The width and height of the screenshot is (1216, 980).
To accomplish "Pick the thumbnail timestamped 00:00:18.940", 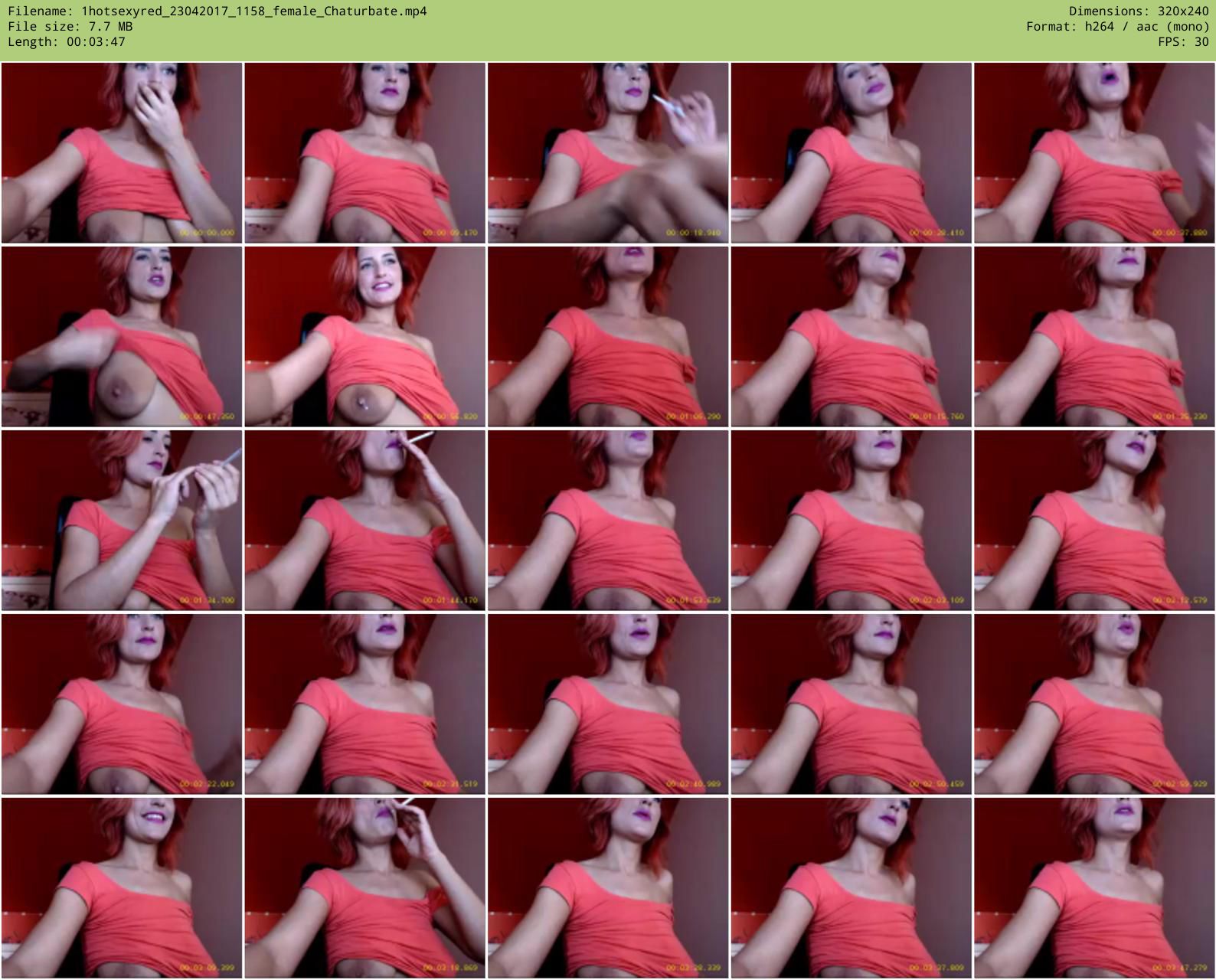I will [x=608, y=153].
